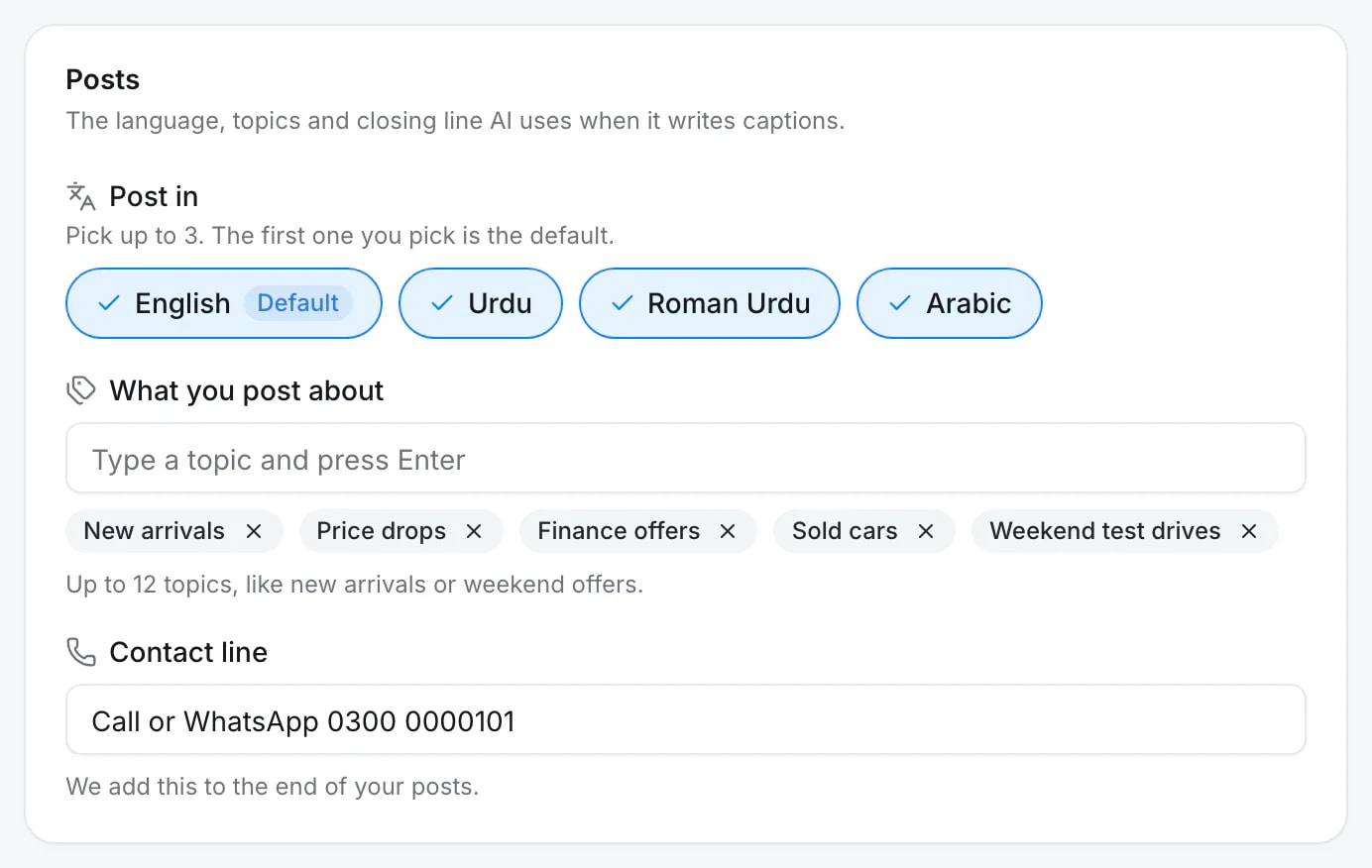Click the 'Up to 12 topics' helper text

pos(355,585)
